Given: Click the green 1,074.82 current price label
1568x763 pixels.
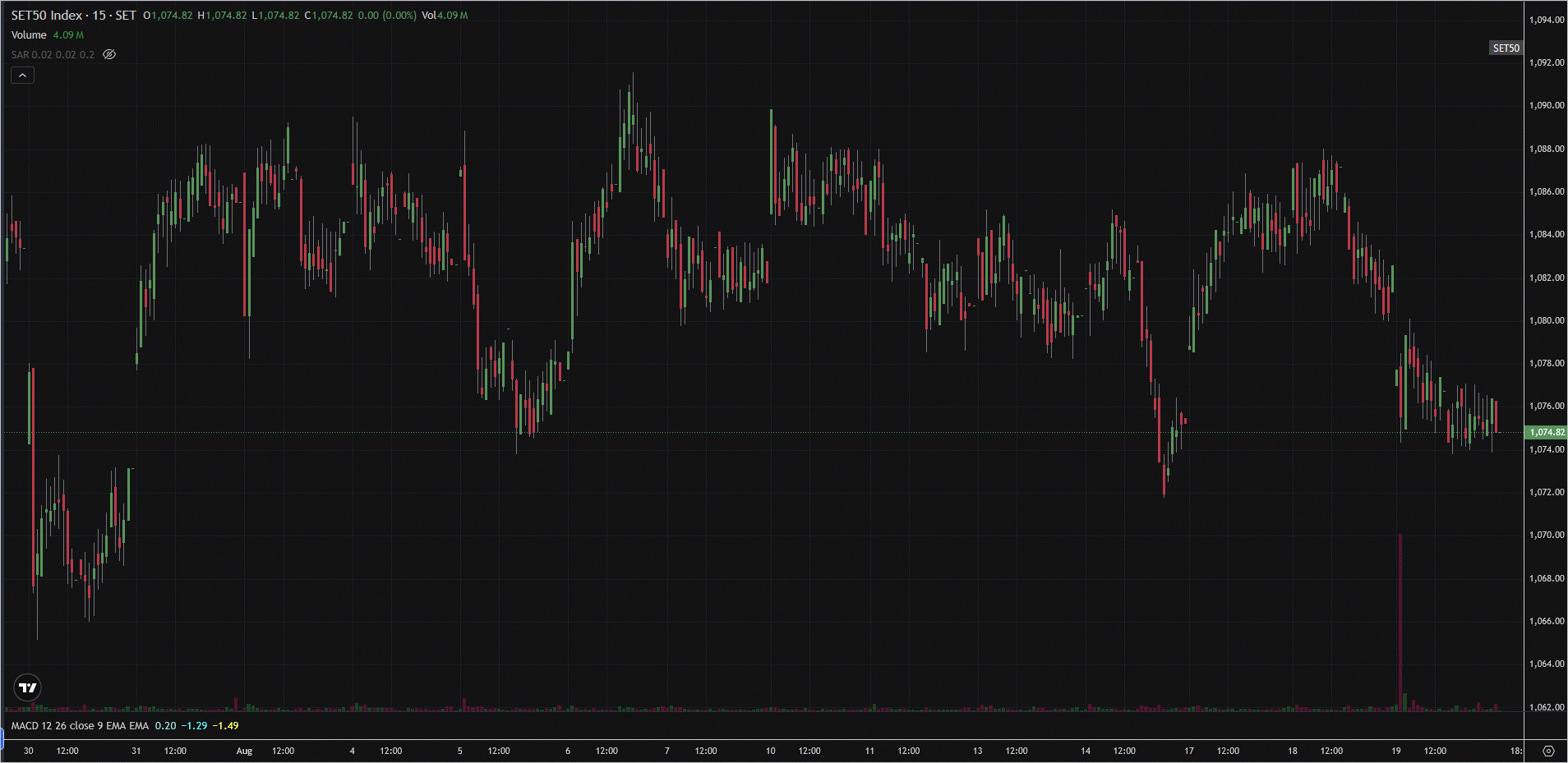Looking at the screenshot, I should click(x=1546, y=432).
